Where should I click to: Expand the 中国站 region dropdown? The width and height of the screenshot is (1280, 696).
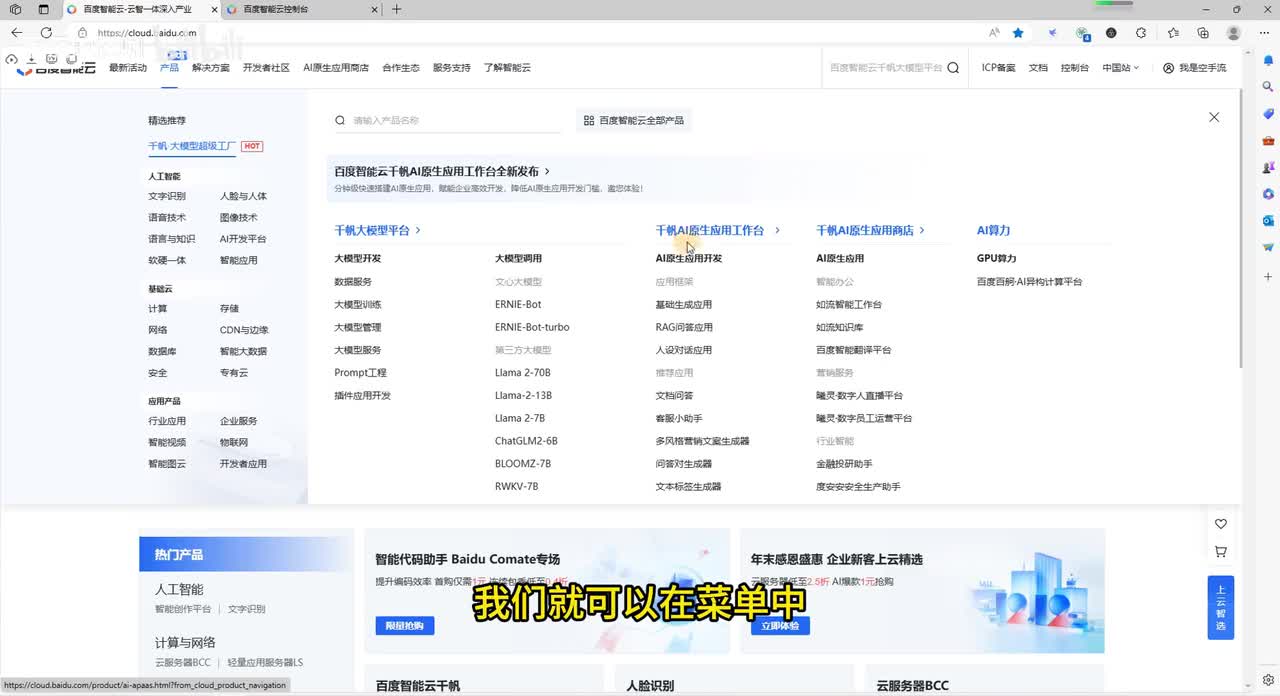tap(1120, 68)
